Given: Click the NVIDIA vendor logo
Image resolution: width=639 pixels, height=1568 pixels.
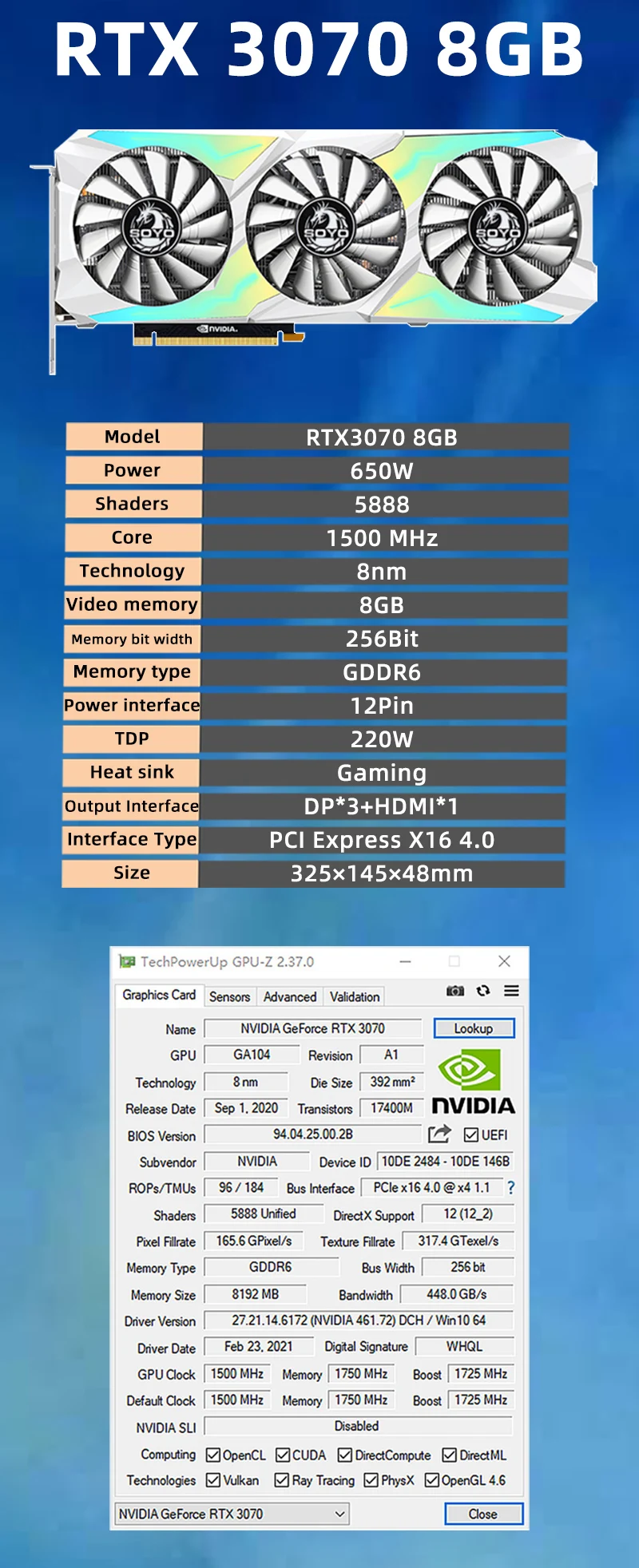Looking at the screenshot, I should 473,1083.
